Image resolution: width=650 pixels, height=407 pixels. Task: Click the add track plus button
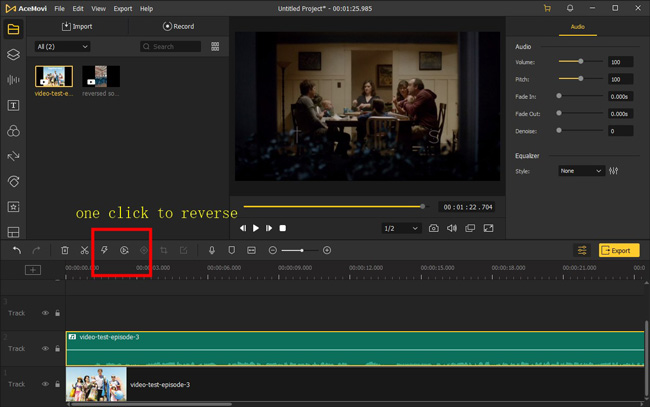33,270
